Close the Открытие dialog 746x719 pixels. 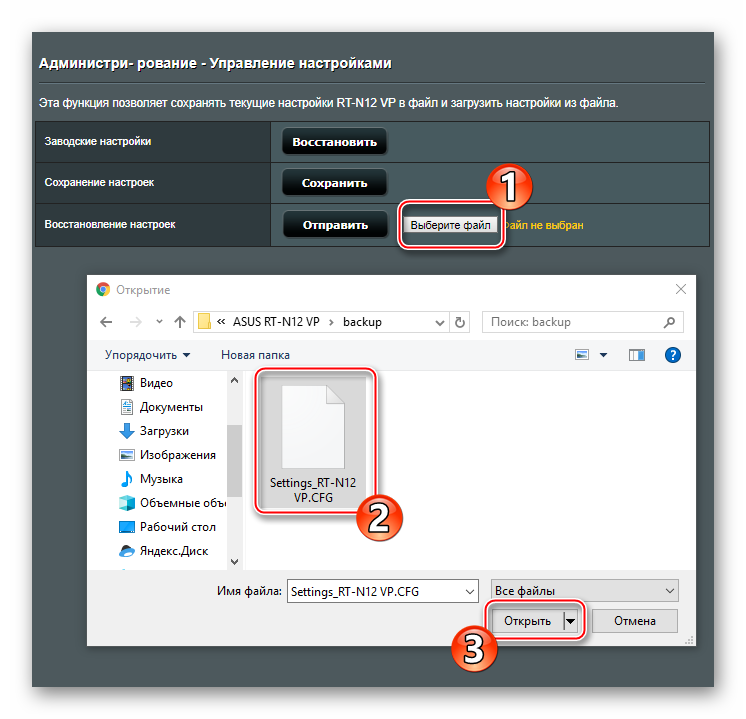click(681, 289)
